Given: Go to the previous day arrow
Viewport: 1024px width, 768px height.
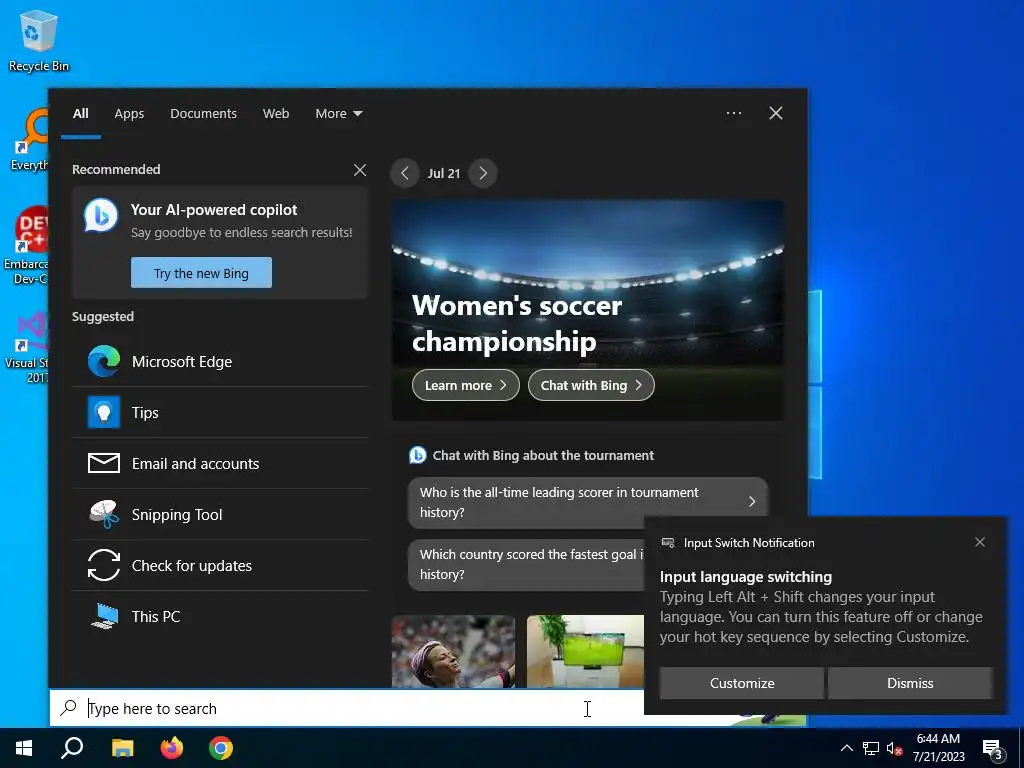Looking at the screenshot, I should 405,173.
